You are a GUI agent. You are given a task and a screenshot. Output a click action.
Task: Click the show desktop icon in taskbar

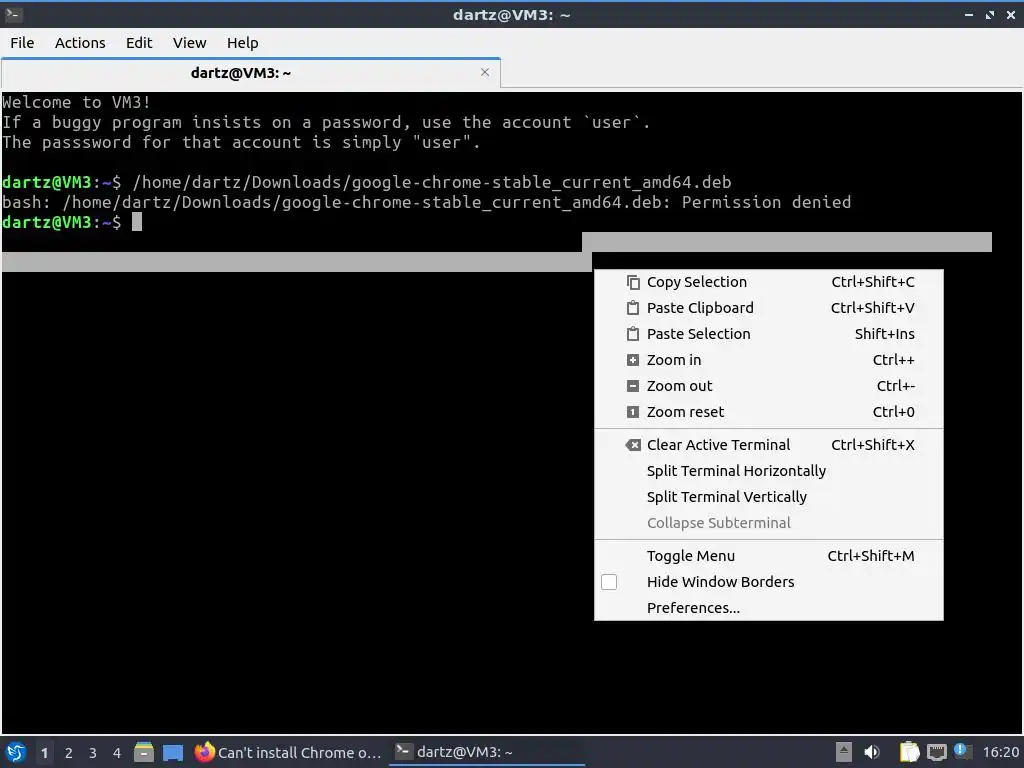173,753
